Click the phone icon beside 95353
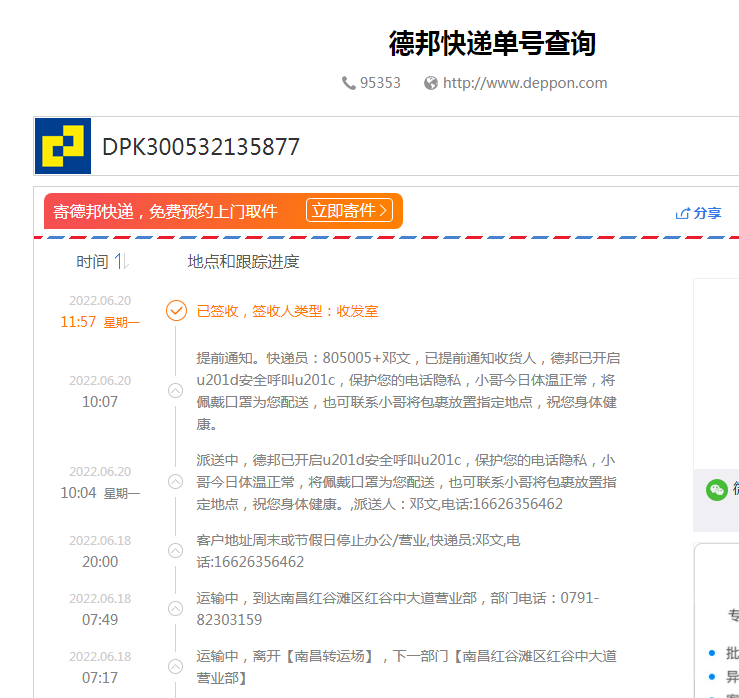The height and width of the screenshot is (698, 739). 348,83
